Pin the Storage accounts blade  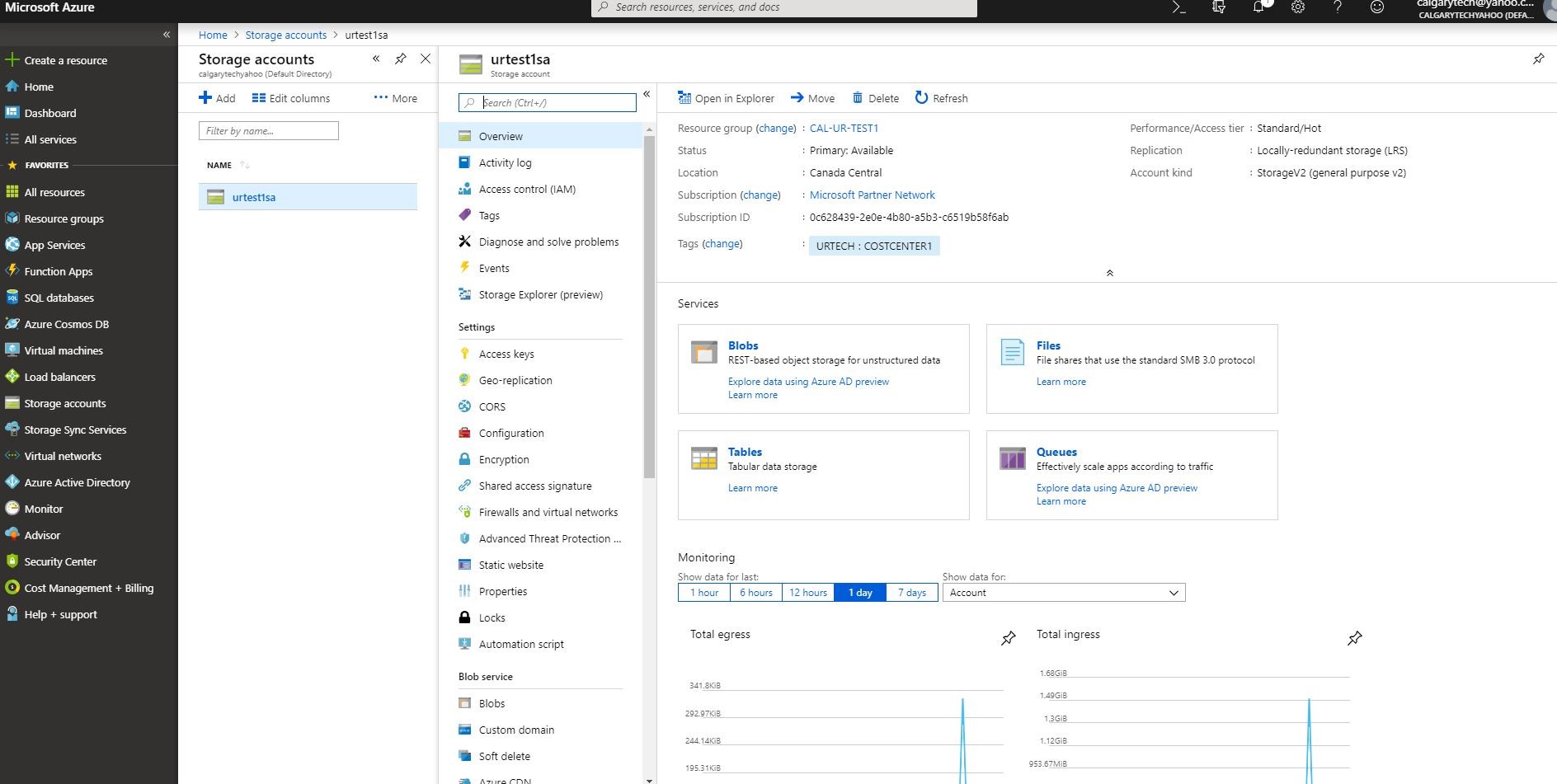[x=401, y=59]
